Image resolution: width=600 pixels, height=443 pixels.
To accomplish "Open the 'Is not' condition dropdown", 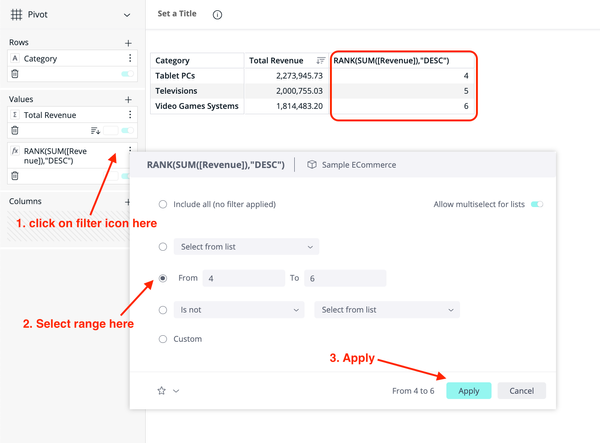I will pyautogui.click(x=238, y=310).
